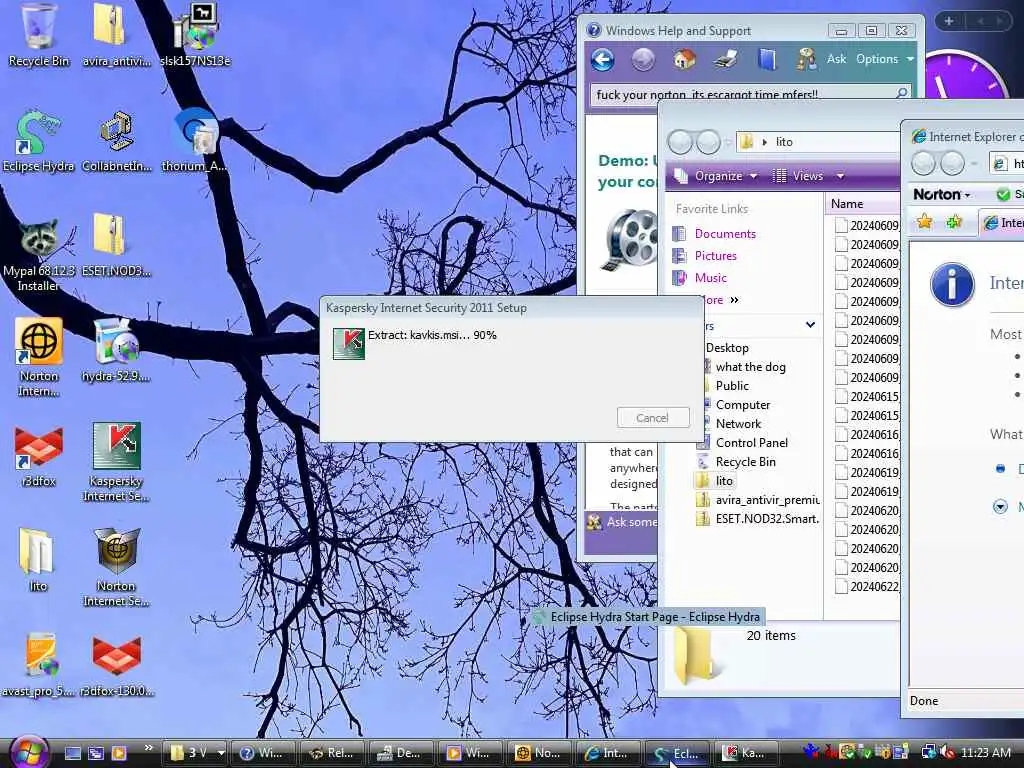Select the Norton Internet Se... box icon
The height and width of the screenshot is (768, 1024).
116,567
